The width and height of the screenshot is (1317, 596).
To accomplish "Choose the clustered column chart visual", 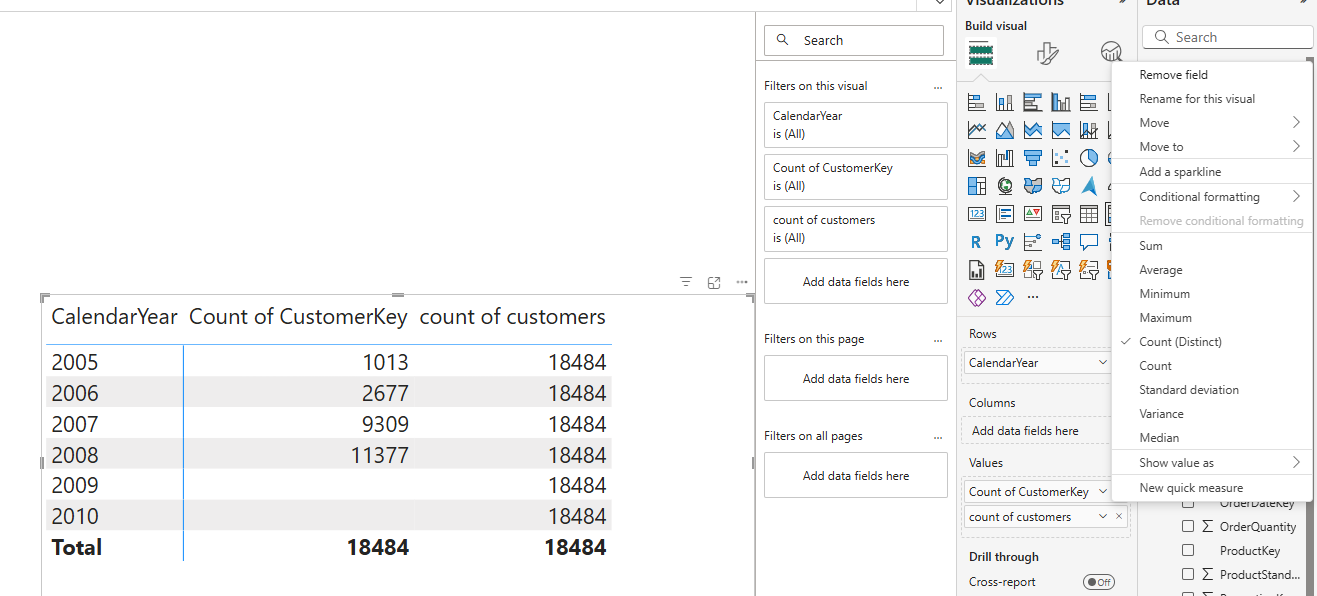I will tap(1061, 102).
